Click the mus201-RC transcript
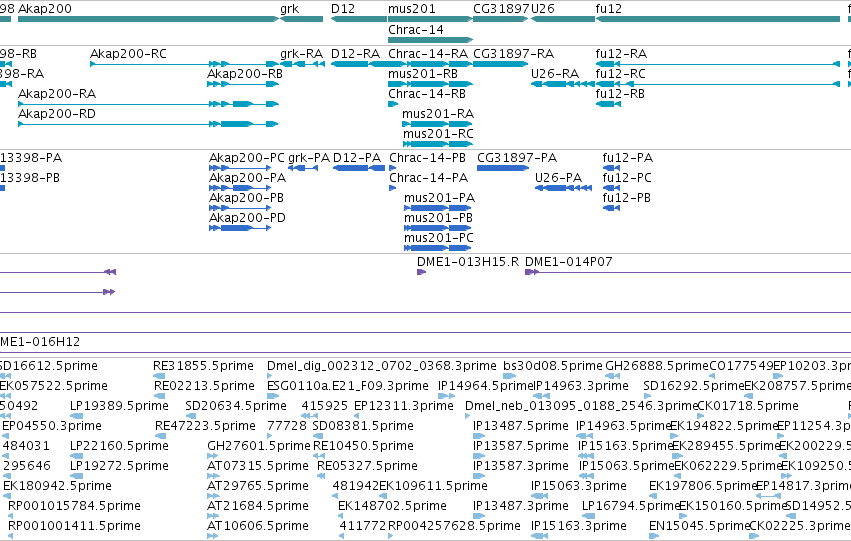The height and width of the screenshot is (541, 851). tap(437, 144)
